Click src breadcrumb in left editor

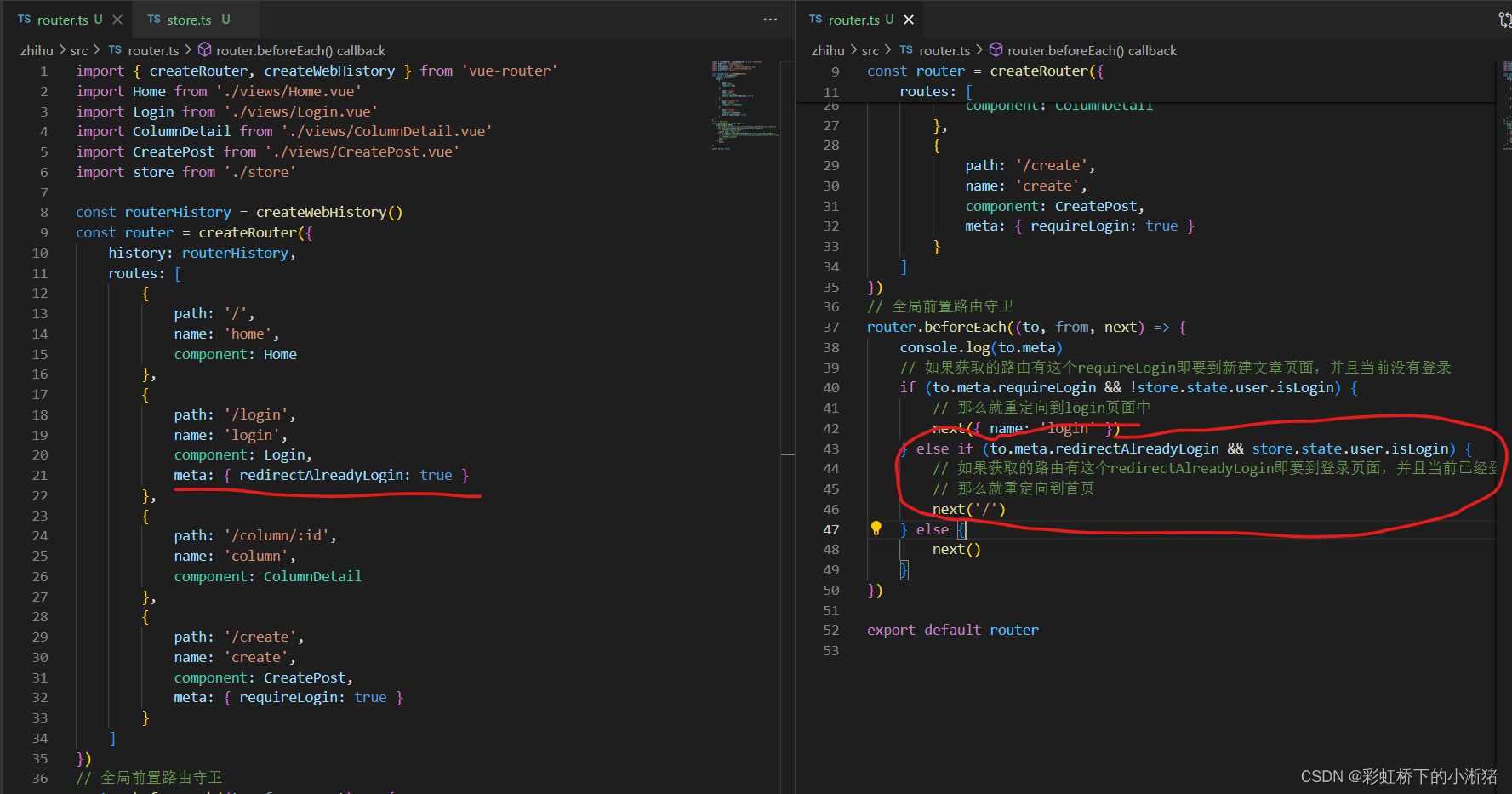[x=79, y=50]
